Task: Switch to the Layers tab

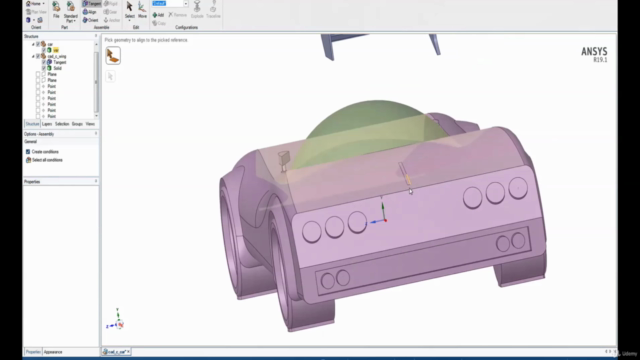Action: pos(47,124)
